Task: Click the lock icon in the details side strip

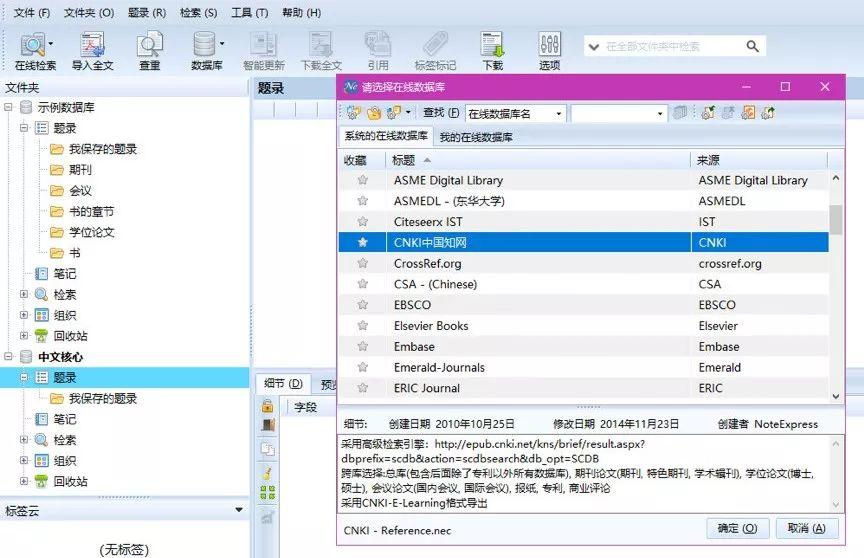Action: (x=267, y=406)
